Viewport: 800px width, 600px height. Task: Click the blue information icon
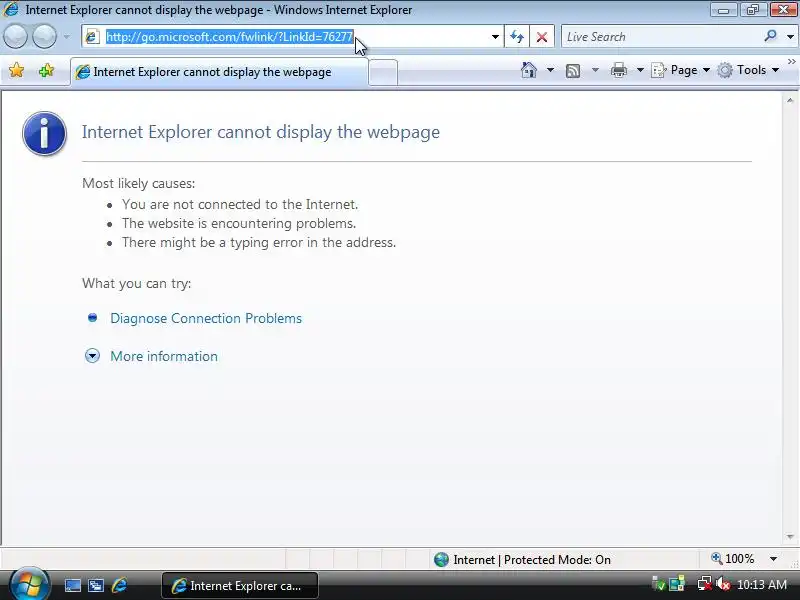click(x=44, y=133)
